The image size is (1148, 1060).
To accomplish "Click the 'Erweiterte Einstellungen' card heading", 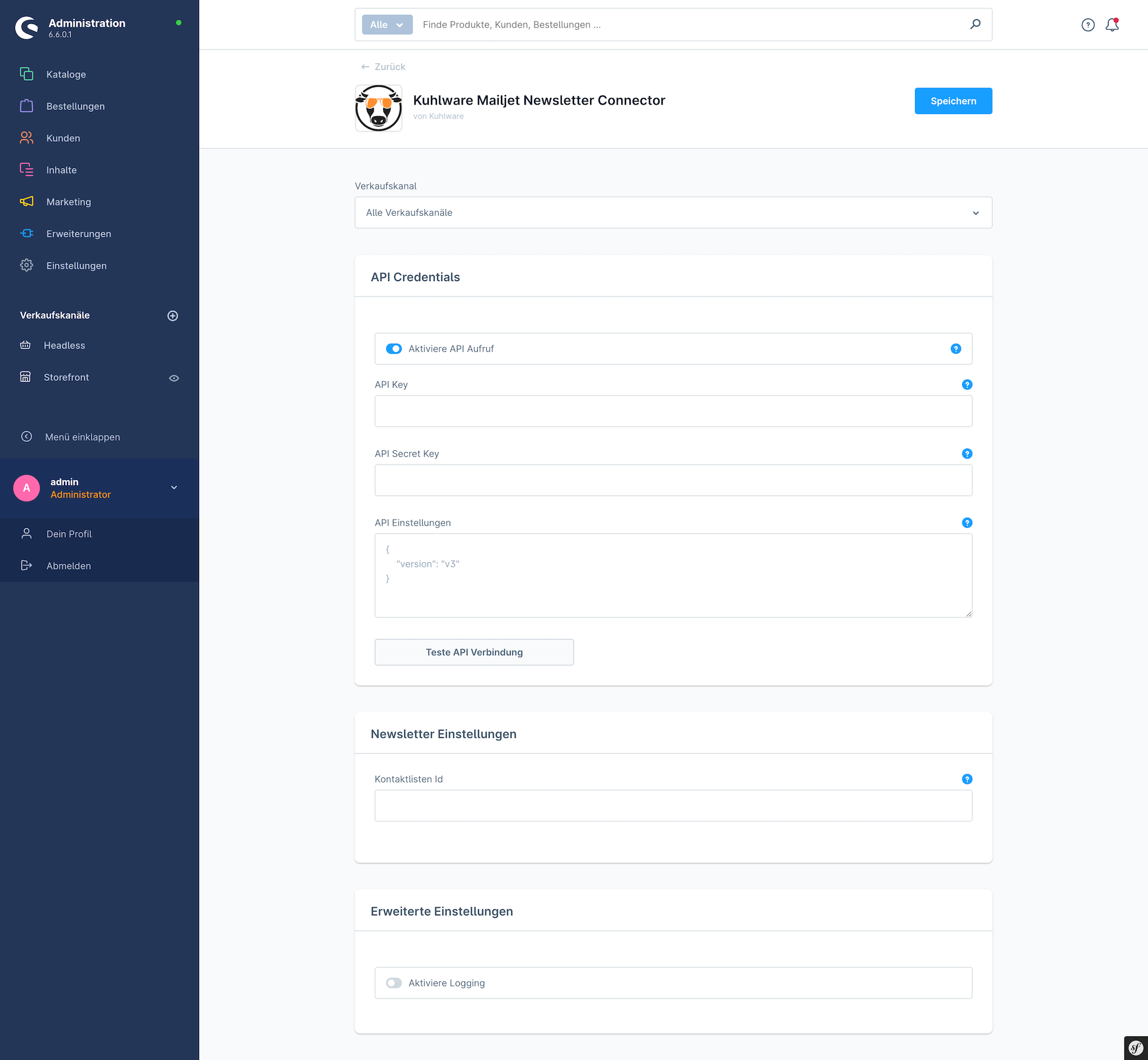I will click(x=441, y=911).
